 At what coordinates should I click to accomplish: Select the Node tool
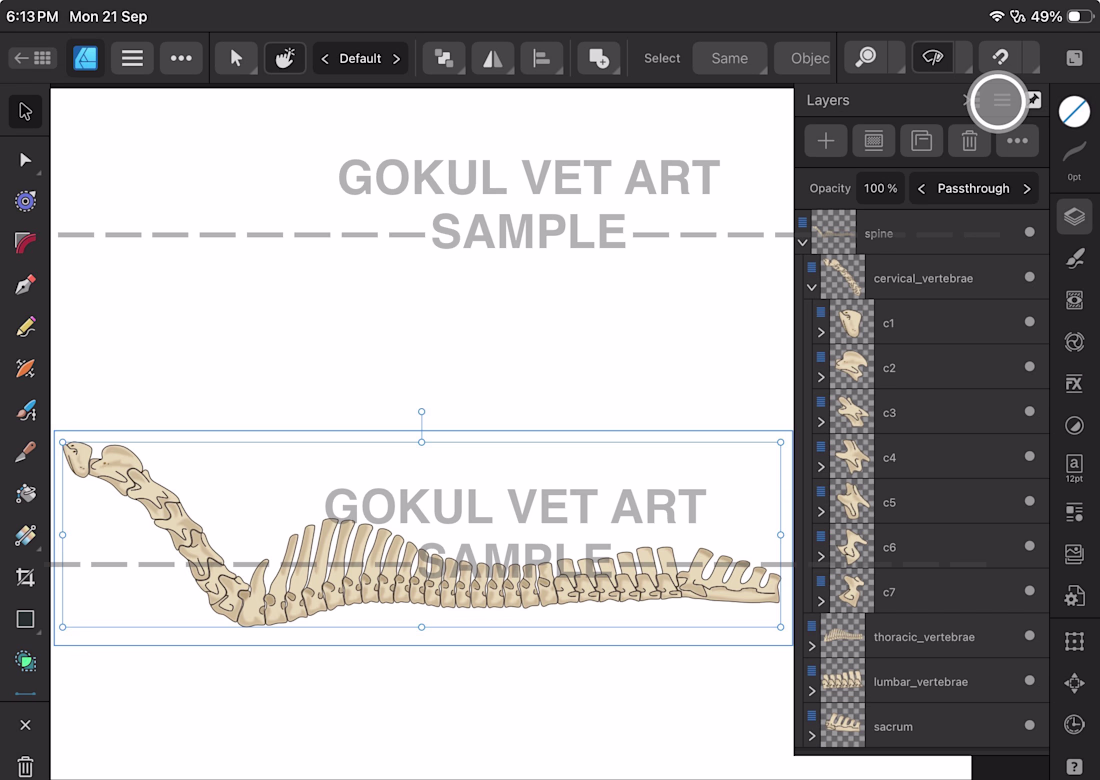pyautogui.click(x=25, y=160)
